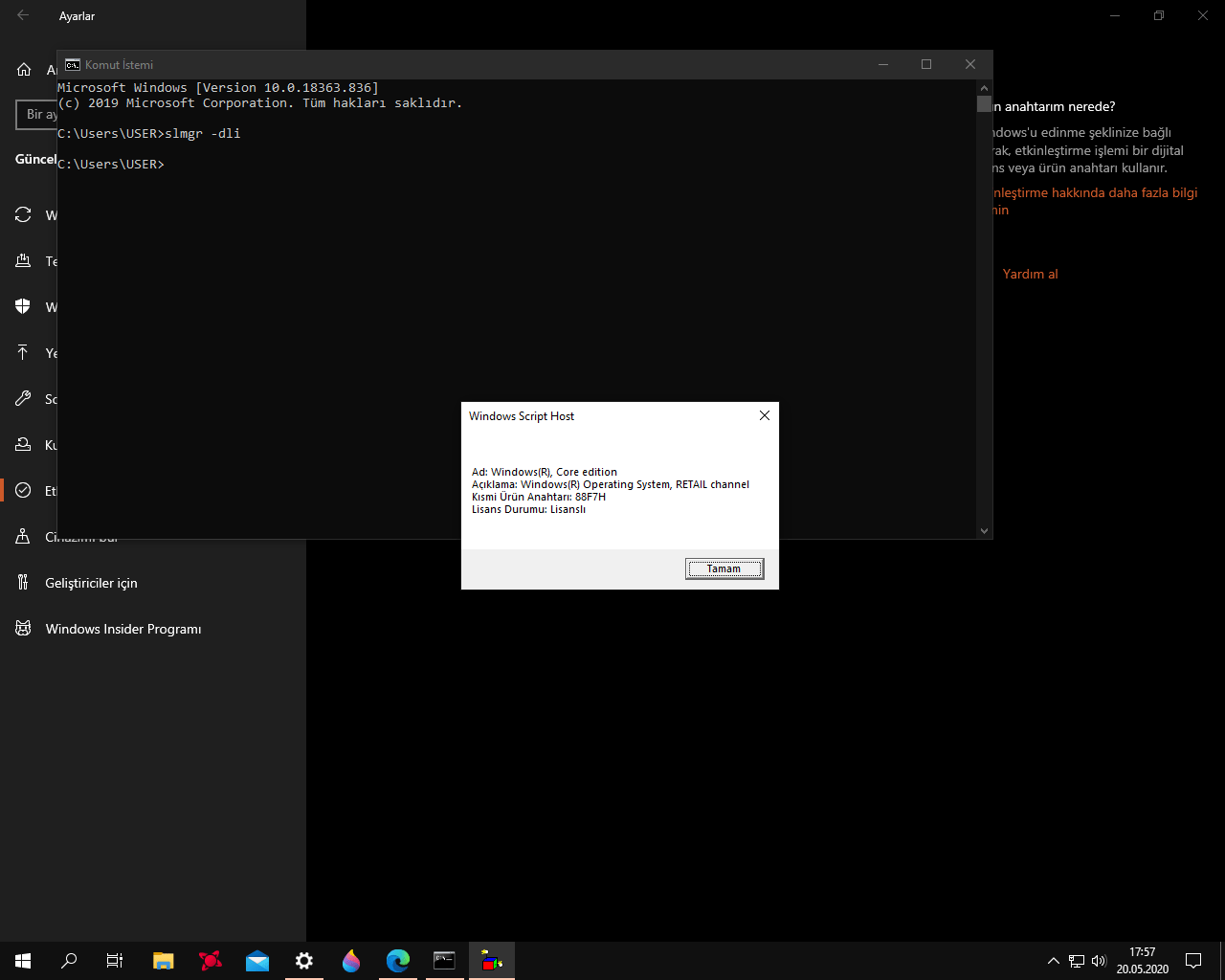Click the Settings search box

pos(36,115)
